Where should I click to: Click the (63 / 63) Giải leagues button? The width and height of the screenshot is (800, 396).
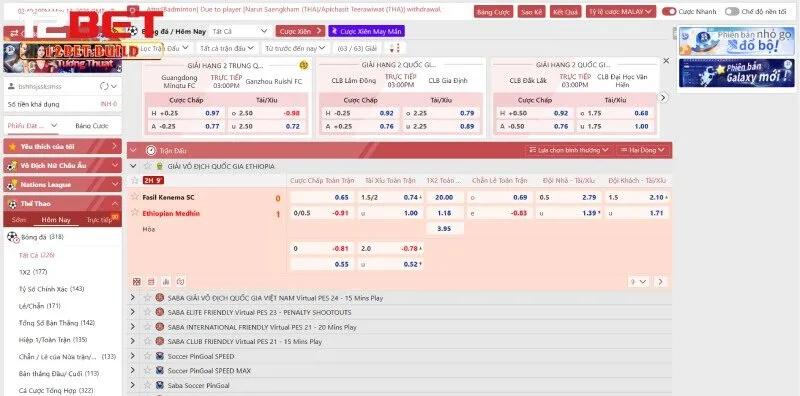click(x=358, y=48)
